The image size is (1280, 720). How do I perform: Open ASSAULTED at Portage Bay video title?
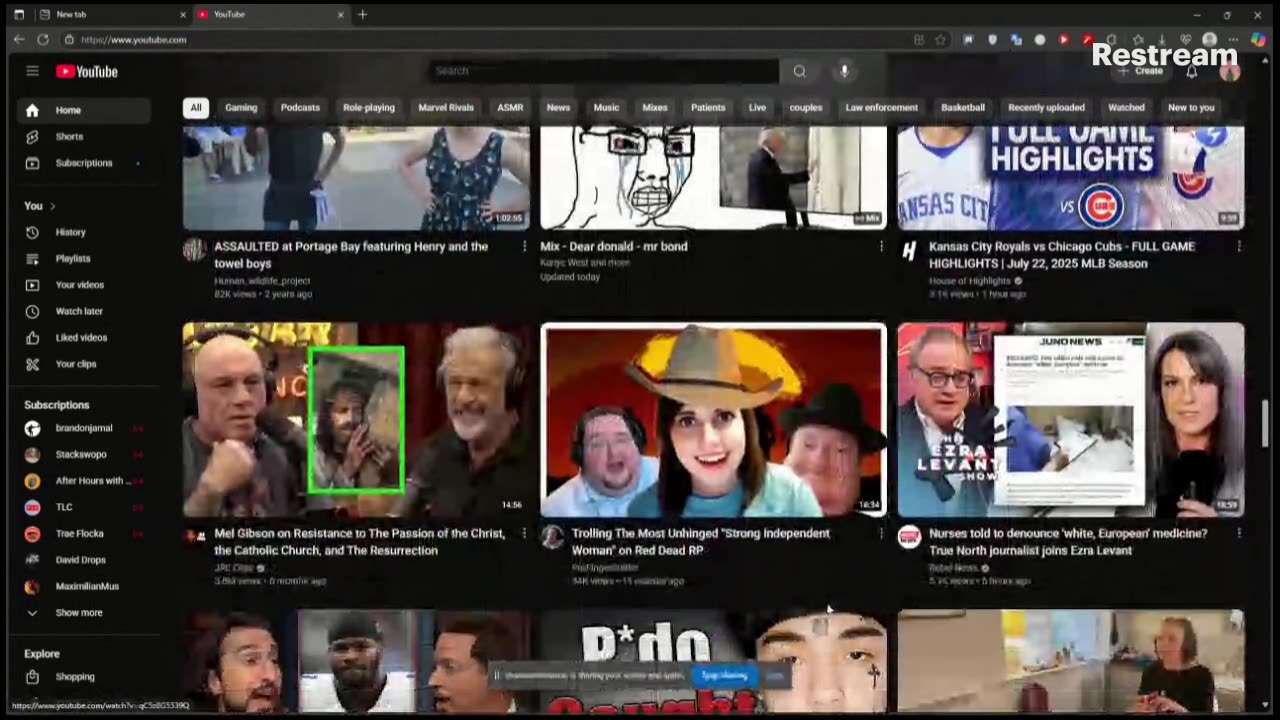click(x=351, y=255)
